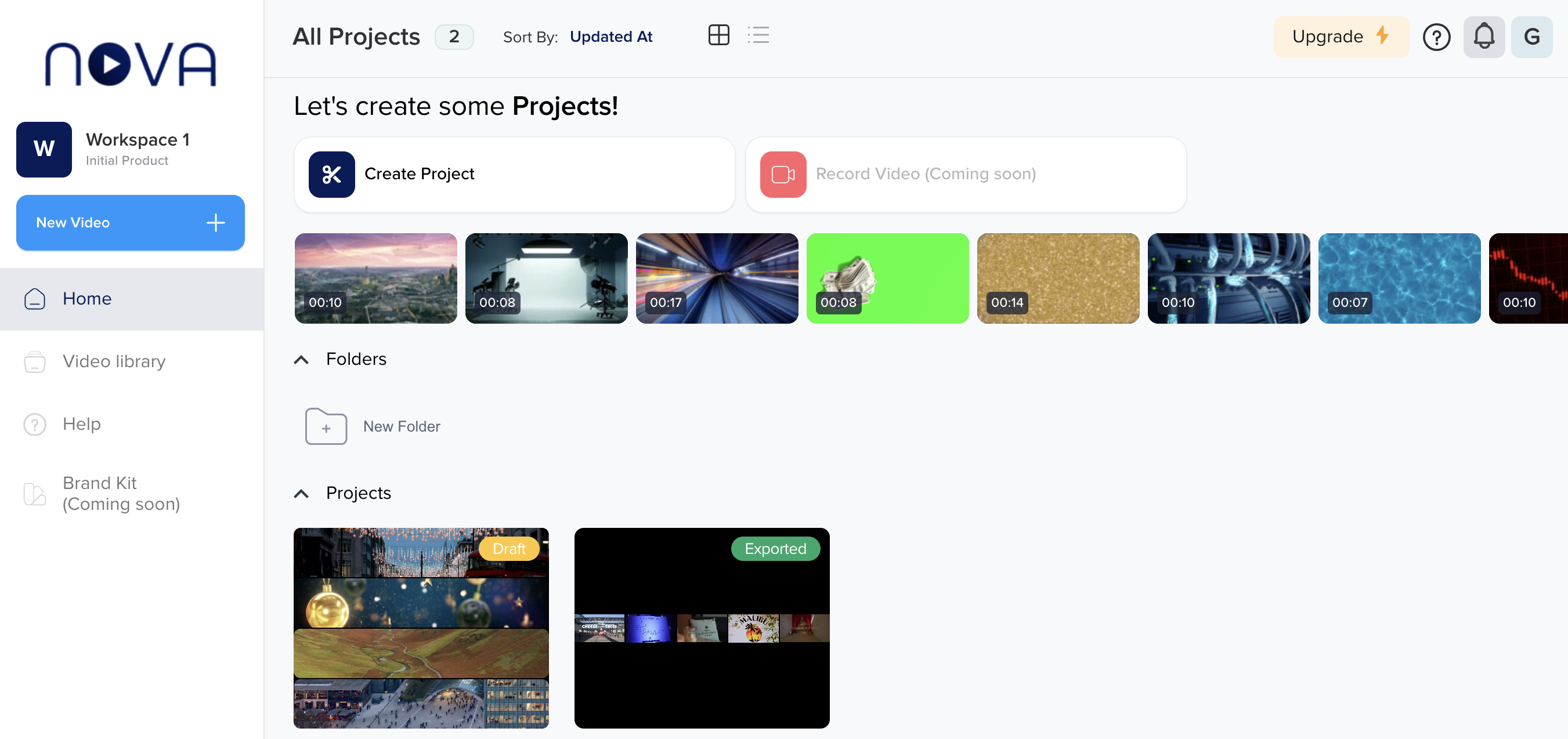Open the help question mark icon
This screenshot has width=1568, height=739.
point(1436,37)
